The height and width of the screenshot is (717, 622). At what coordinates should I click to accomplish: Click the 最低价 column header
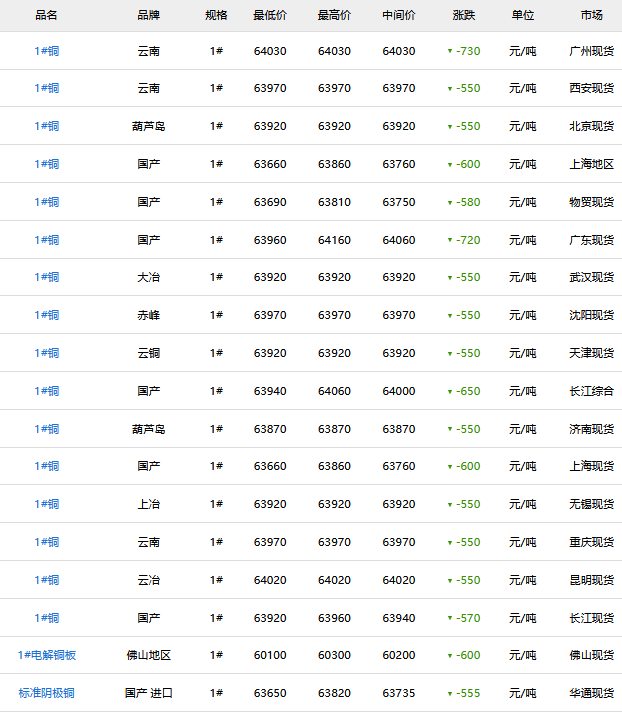[x=270, y=16]
